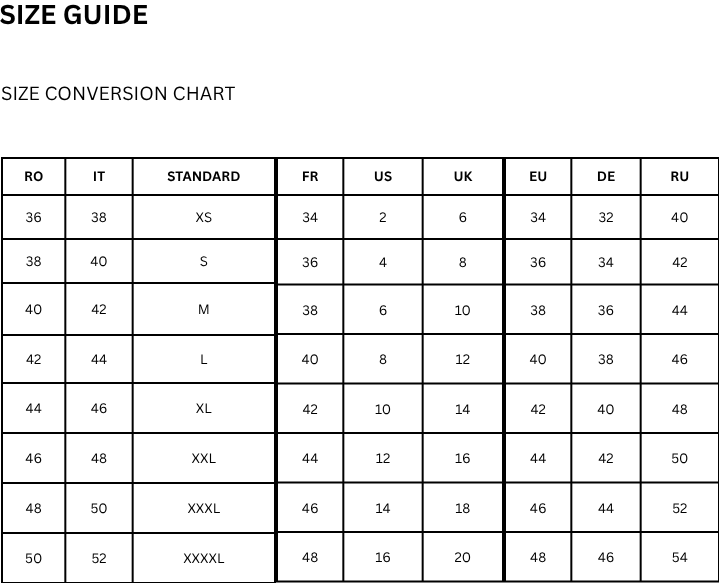Screen dimensions: 719x583
Task: Select the XXXL standard size cell
Action: click(204, 508)
